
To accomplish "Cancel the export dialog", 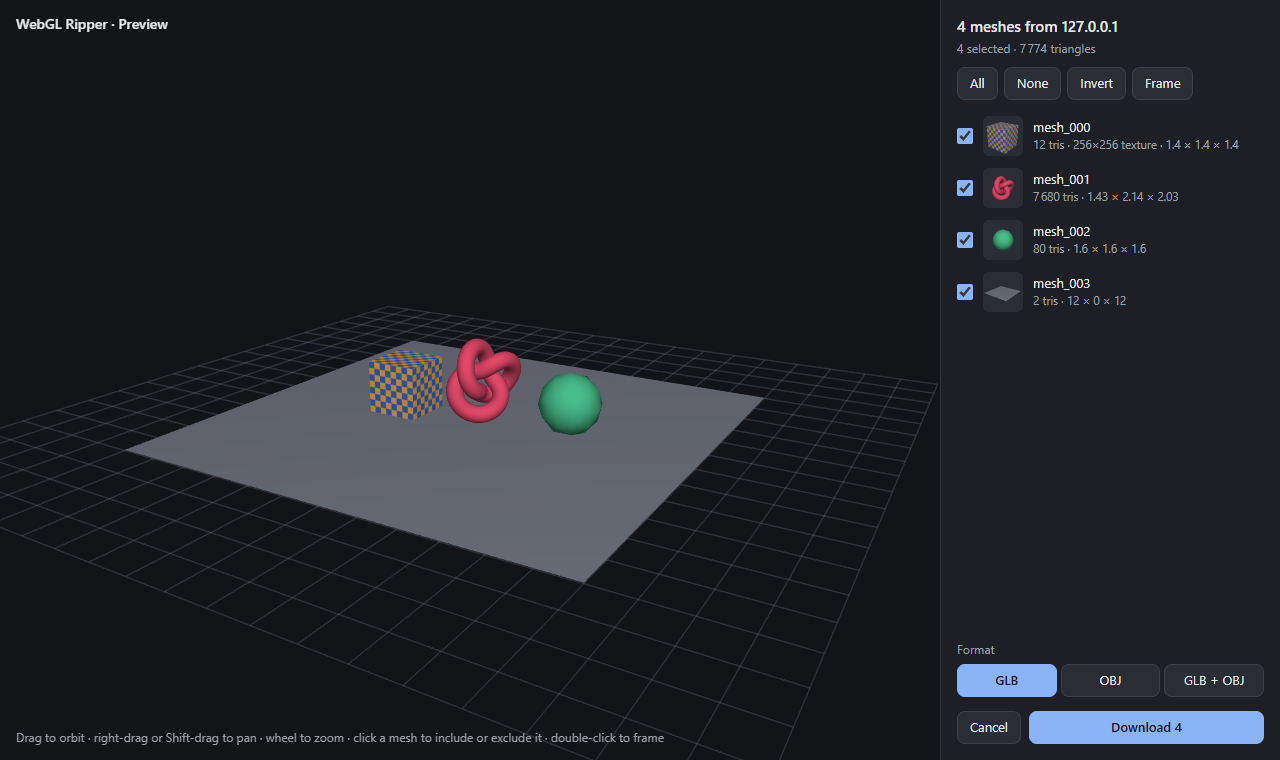I will pos(989,727).
